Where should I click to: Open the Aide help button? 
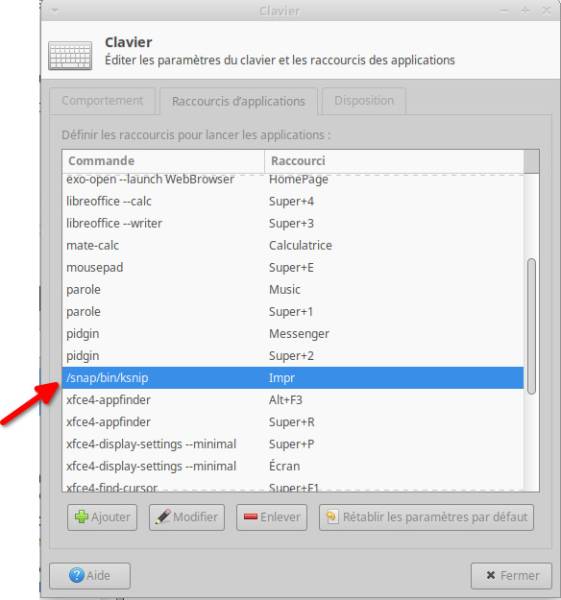pyautogui.click(x=90, y=575)
